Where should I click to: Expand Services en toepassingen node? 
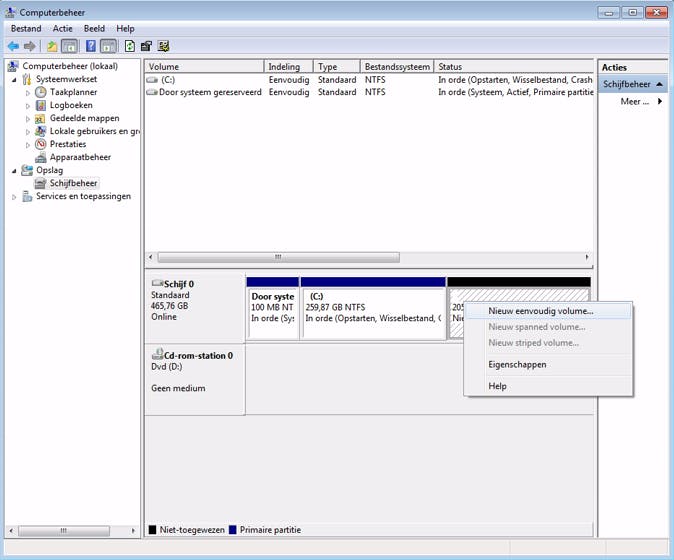(14, 197)
